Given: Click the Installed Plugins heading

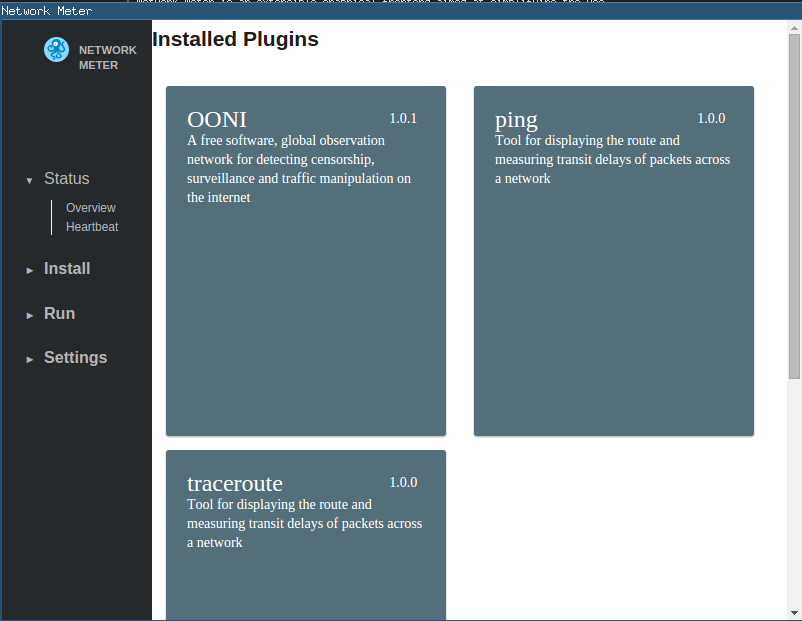Looking at the screenshot, I should tap(235, 39).
